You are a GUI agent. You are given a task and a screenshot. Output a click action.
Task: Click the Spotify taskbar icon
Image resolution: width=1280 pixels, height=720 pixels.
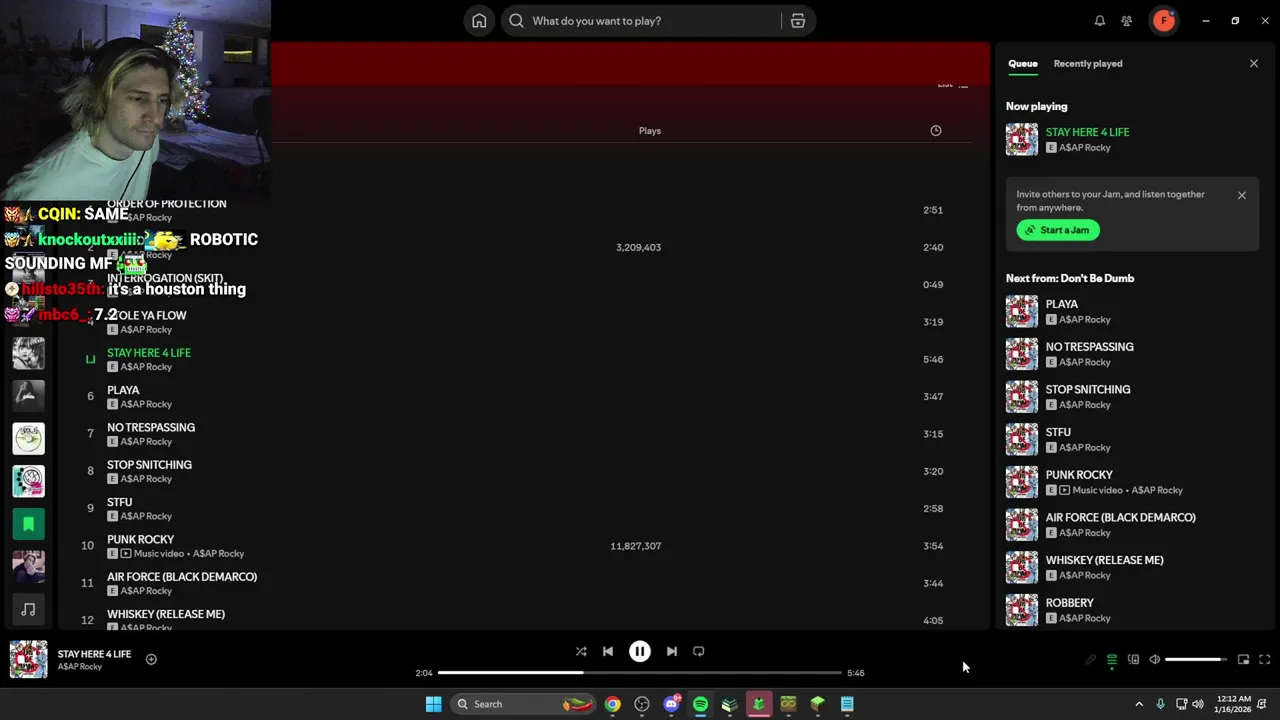pos(700,704)
